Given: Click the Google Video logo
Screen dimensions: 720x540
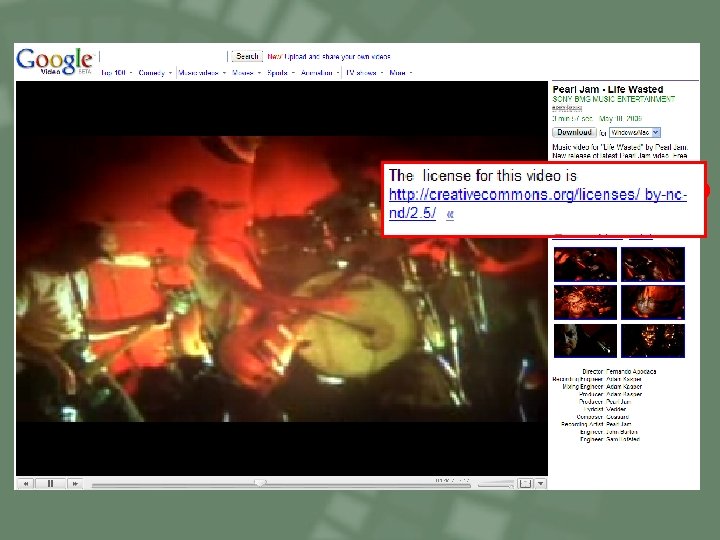Looking at the screenshot, I should (55, 61).
